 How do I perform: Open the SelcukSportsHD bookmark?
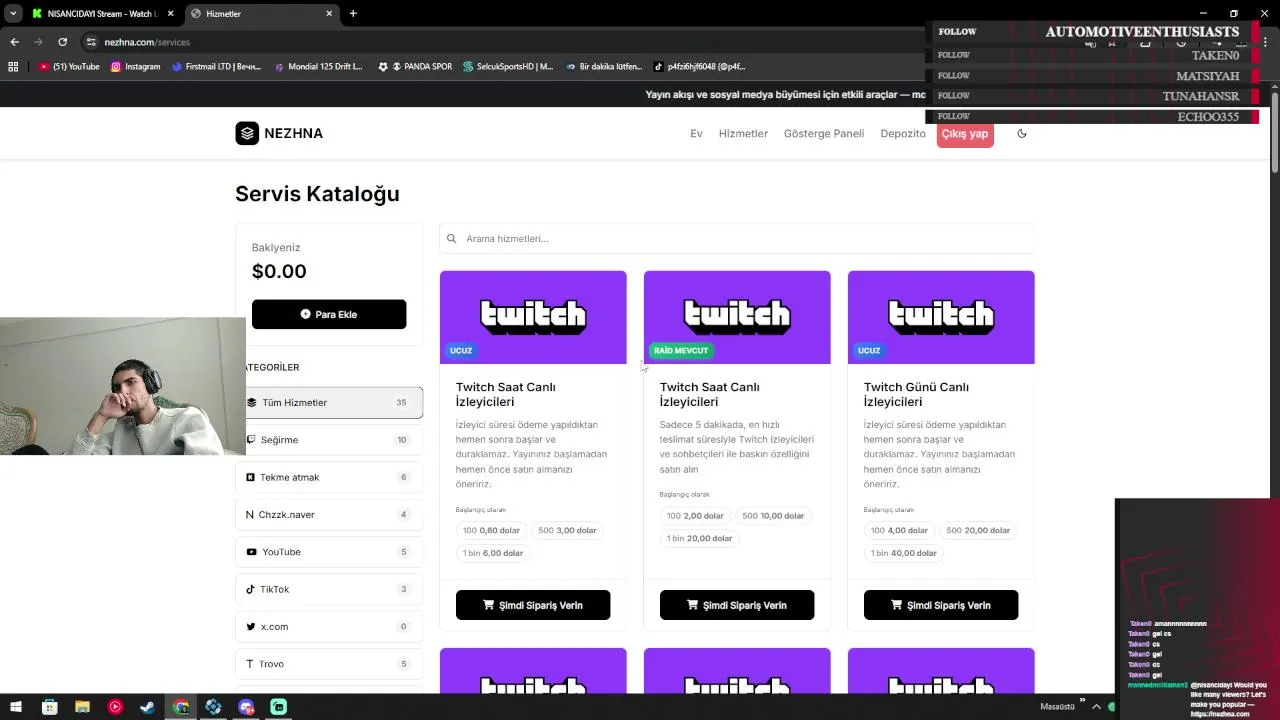point(508,67)
